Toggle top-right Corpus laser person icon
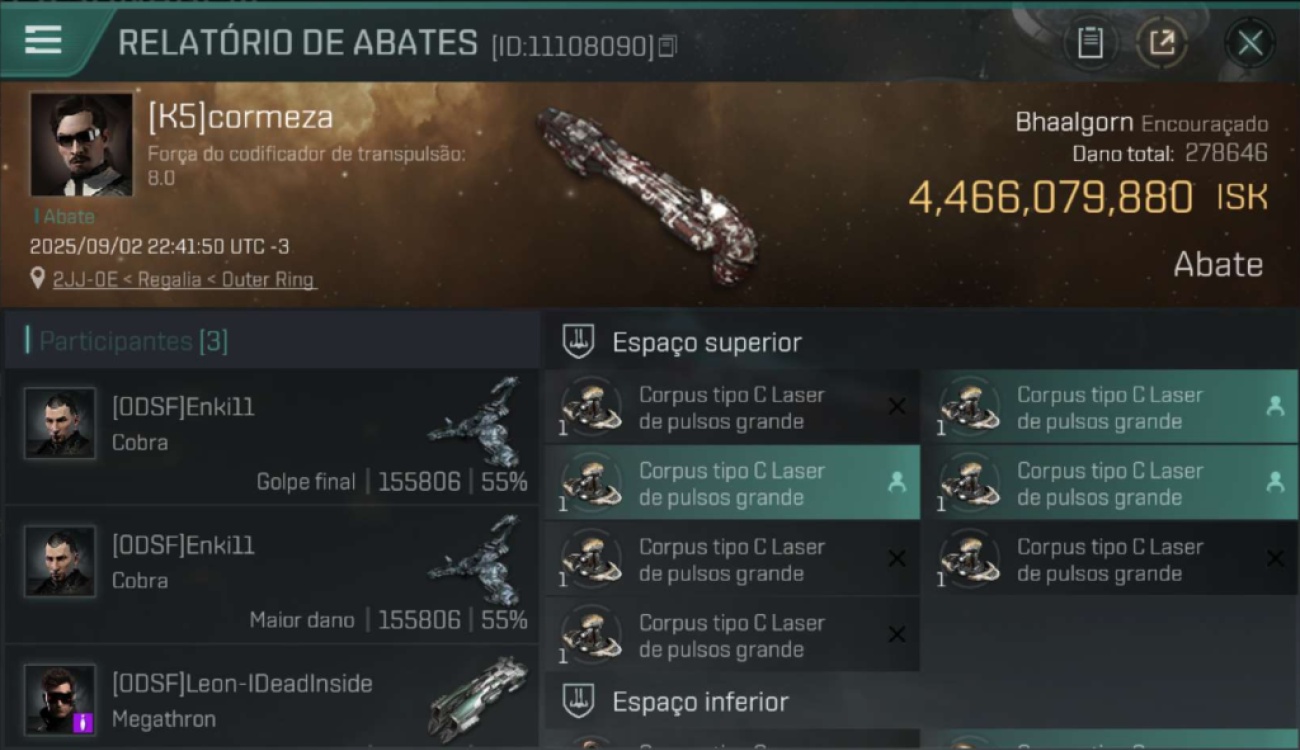 pyautogui.click(x=1275, y=407)
